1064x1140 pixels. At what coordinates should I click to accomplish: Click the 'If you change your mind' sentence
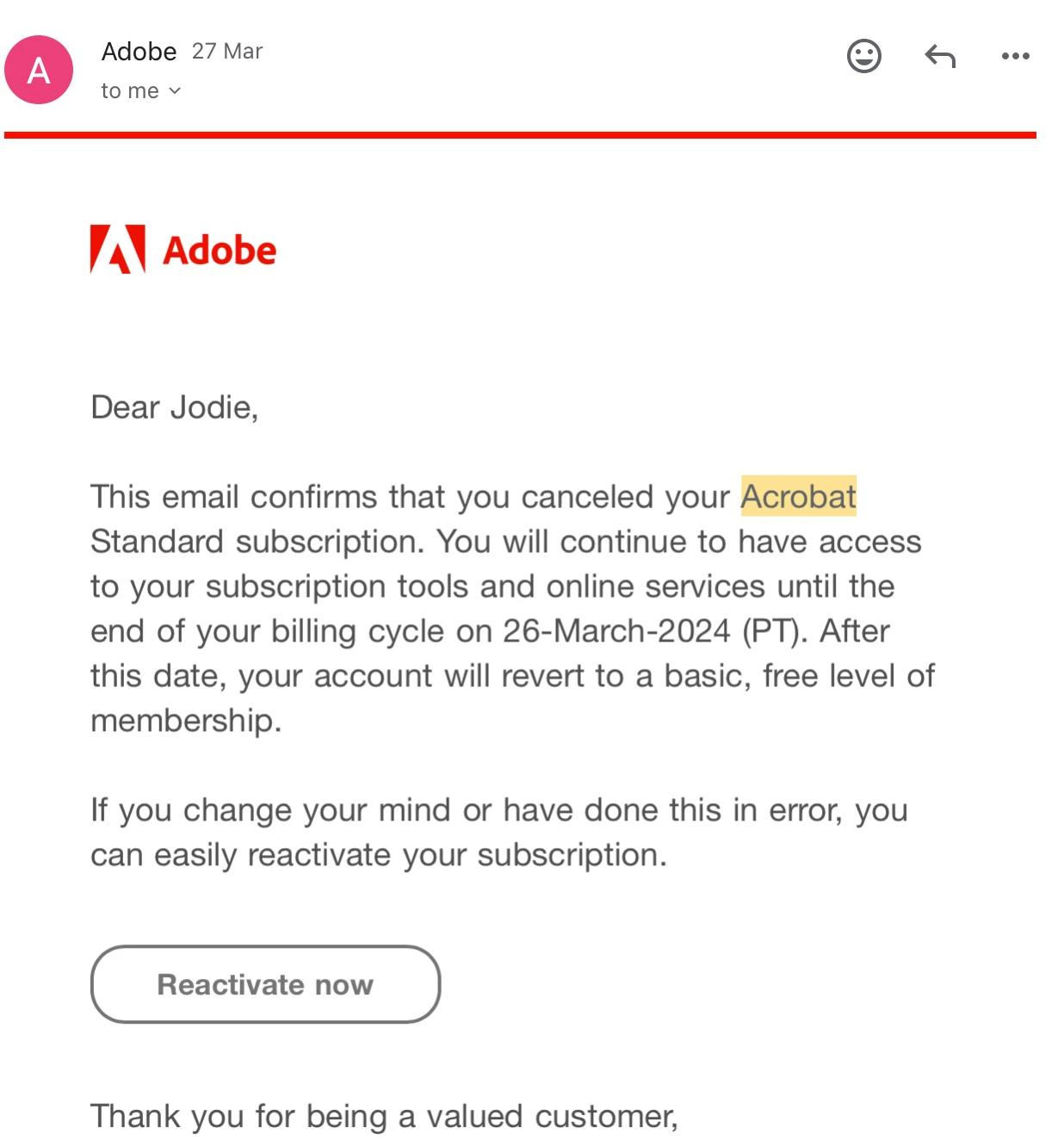498,810
